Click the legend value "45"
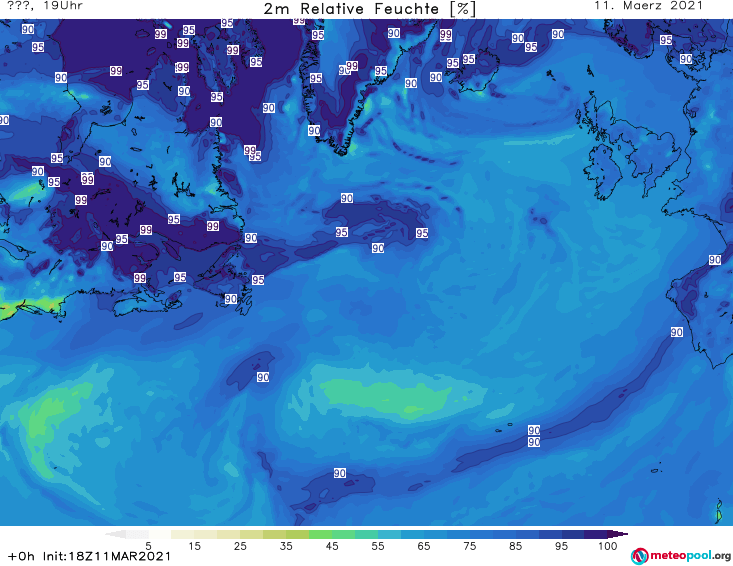The width and height of the screenshot is (733, 566). (332, 546)
